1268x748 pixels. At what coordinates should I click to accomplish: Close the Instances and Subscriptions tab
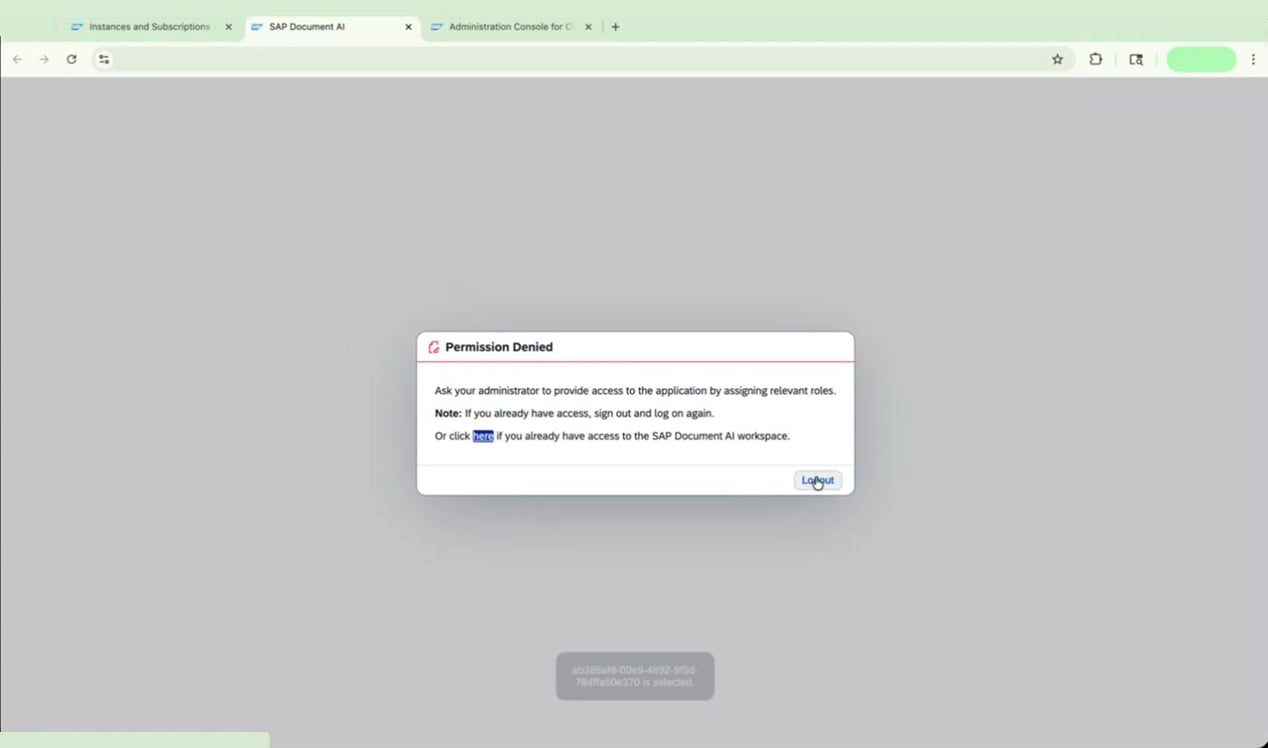[x=228, y=27]
